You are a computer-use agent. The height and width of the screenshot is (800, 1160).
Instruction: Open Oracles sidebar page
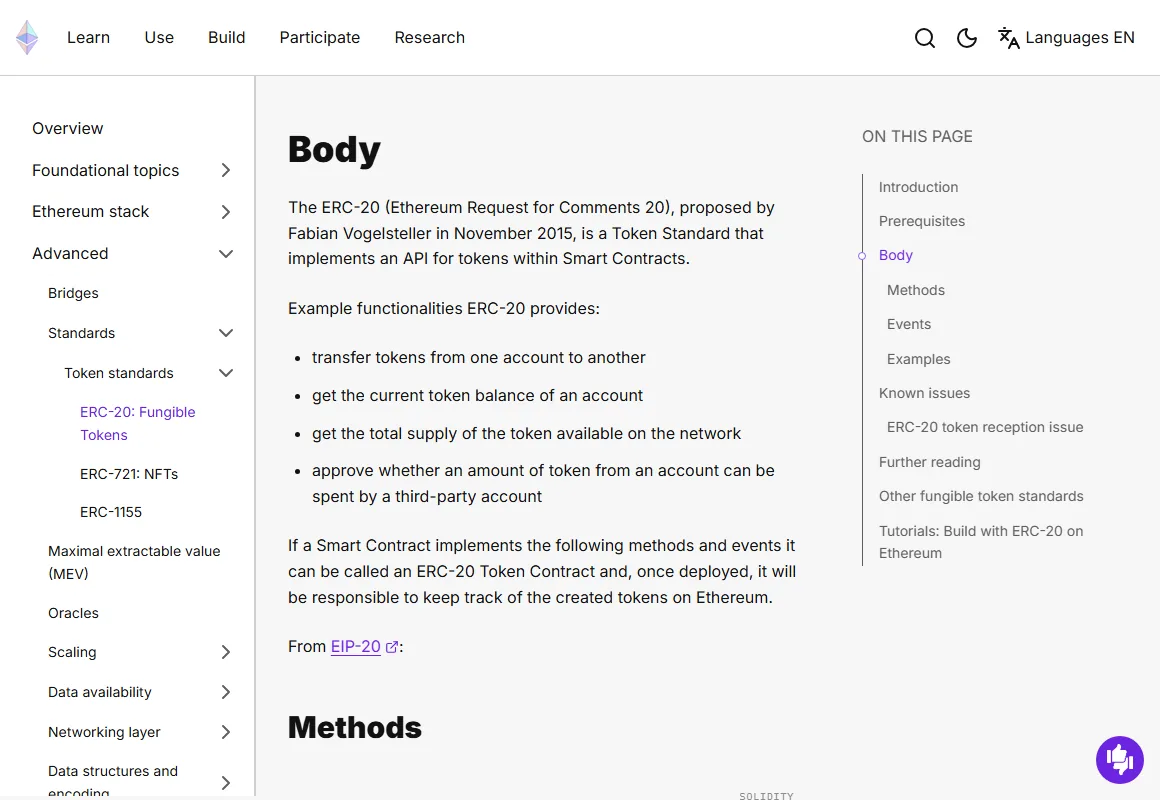[x=73, y=613]
